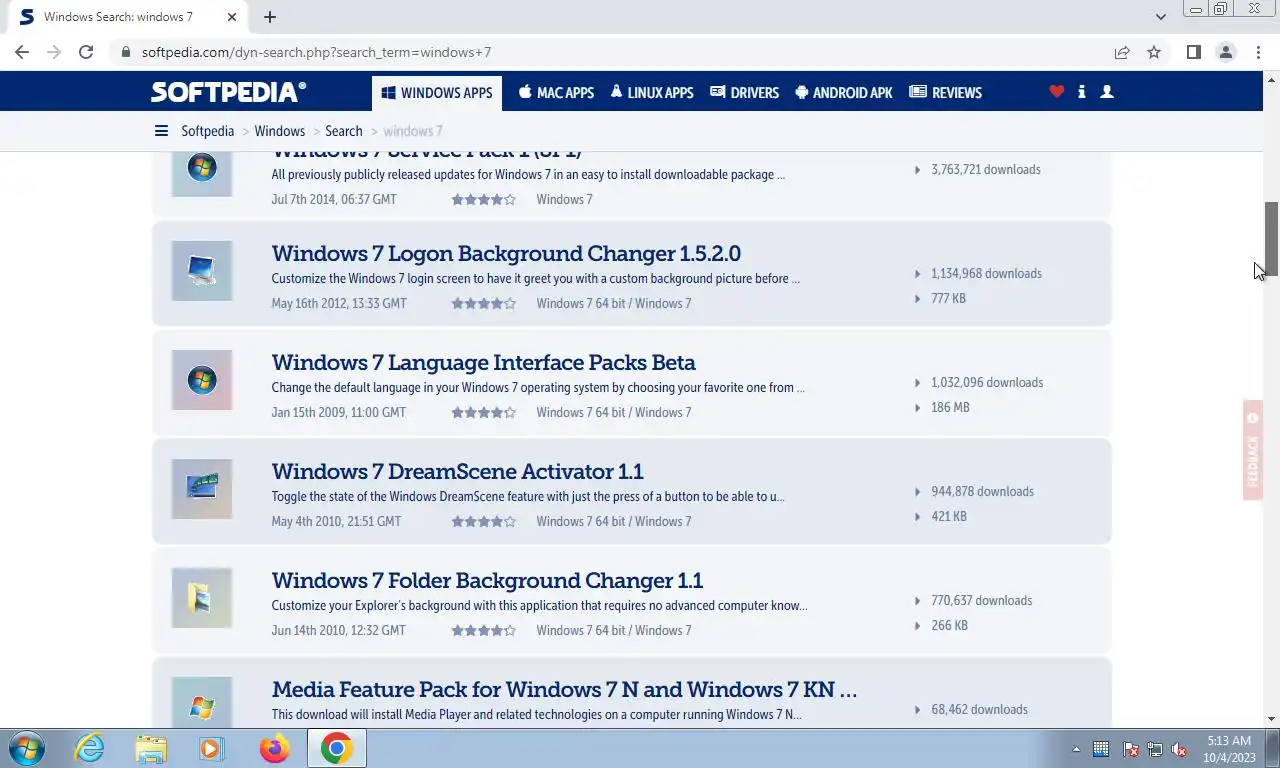Go to Windows breadcrumb link
Image resolution: width=1280 pixels, height=768 pixels.
[279, 131]
